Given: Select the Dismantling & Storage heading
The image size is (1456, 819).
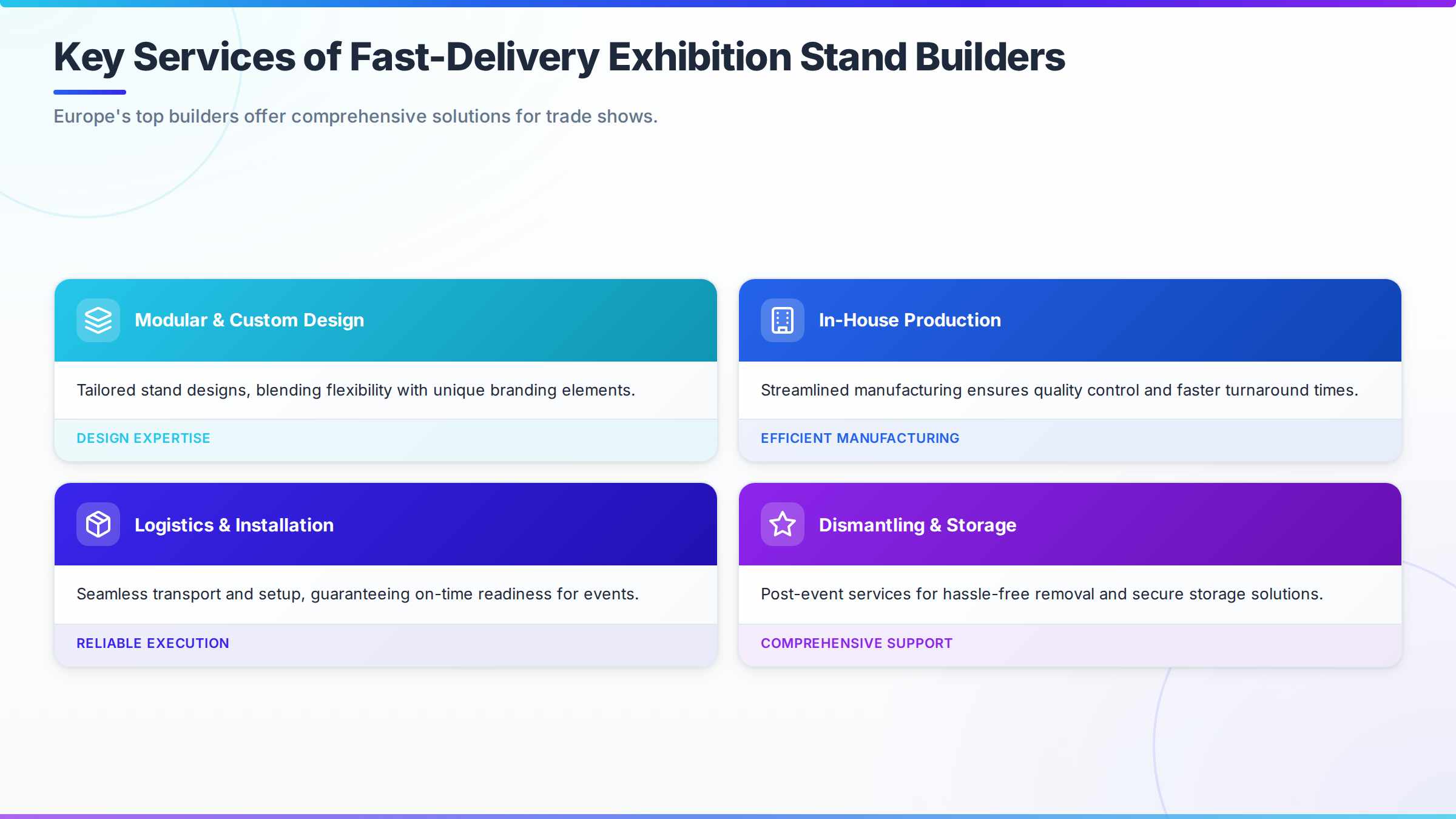Looking at the screenshot, I should pos(917,525).
